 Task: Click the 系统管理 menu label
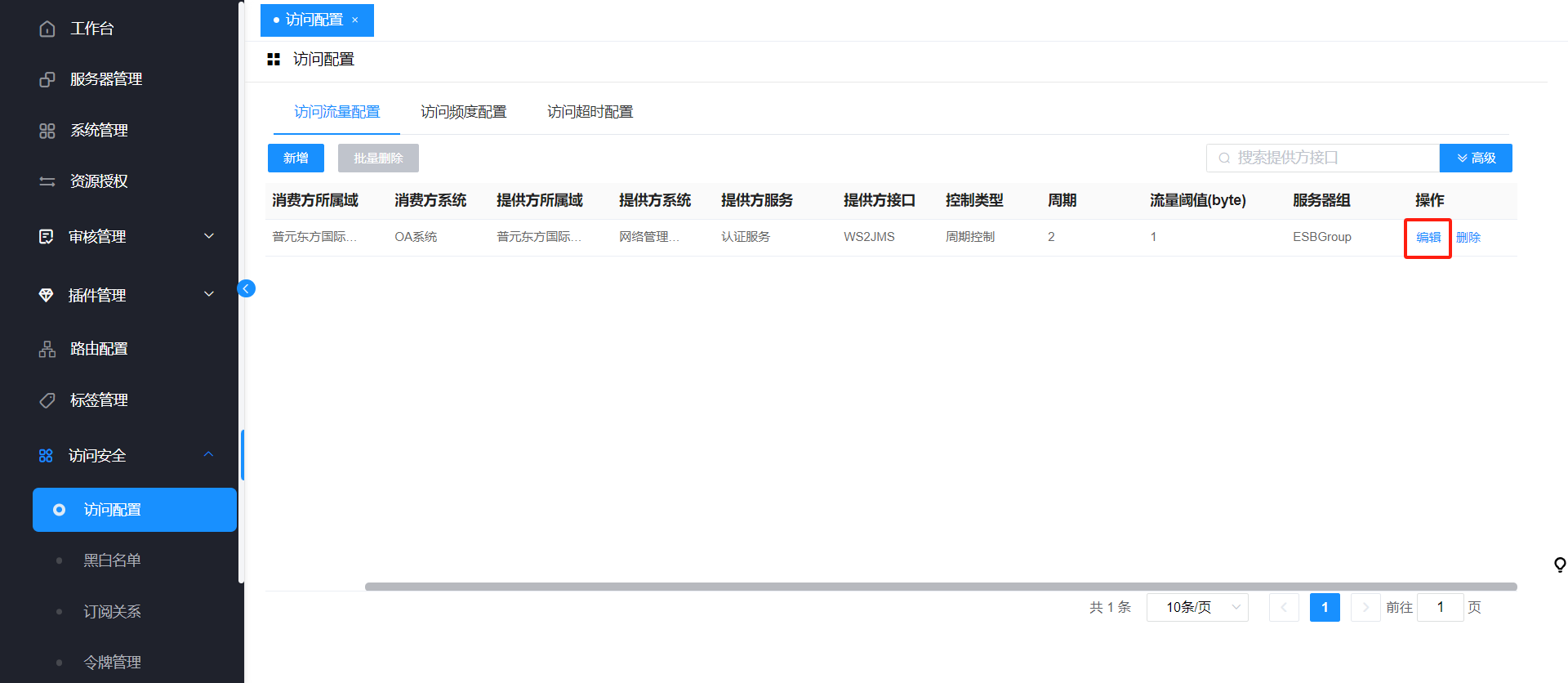99,131
